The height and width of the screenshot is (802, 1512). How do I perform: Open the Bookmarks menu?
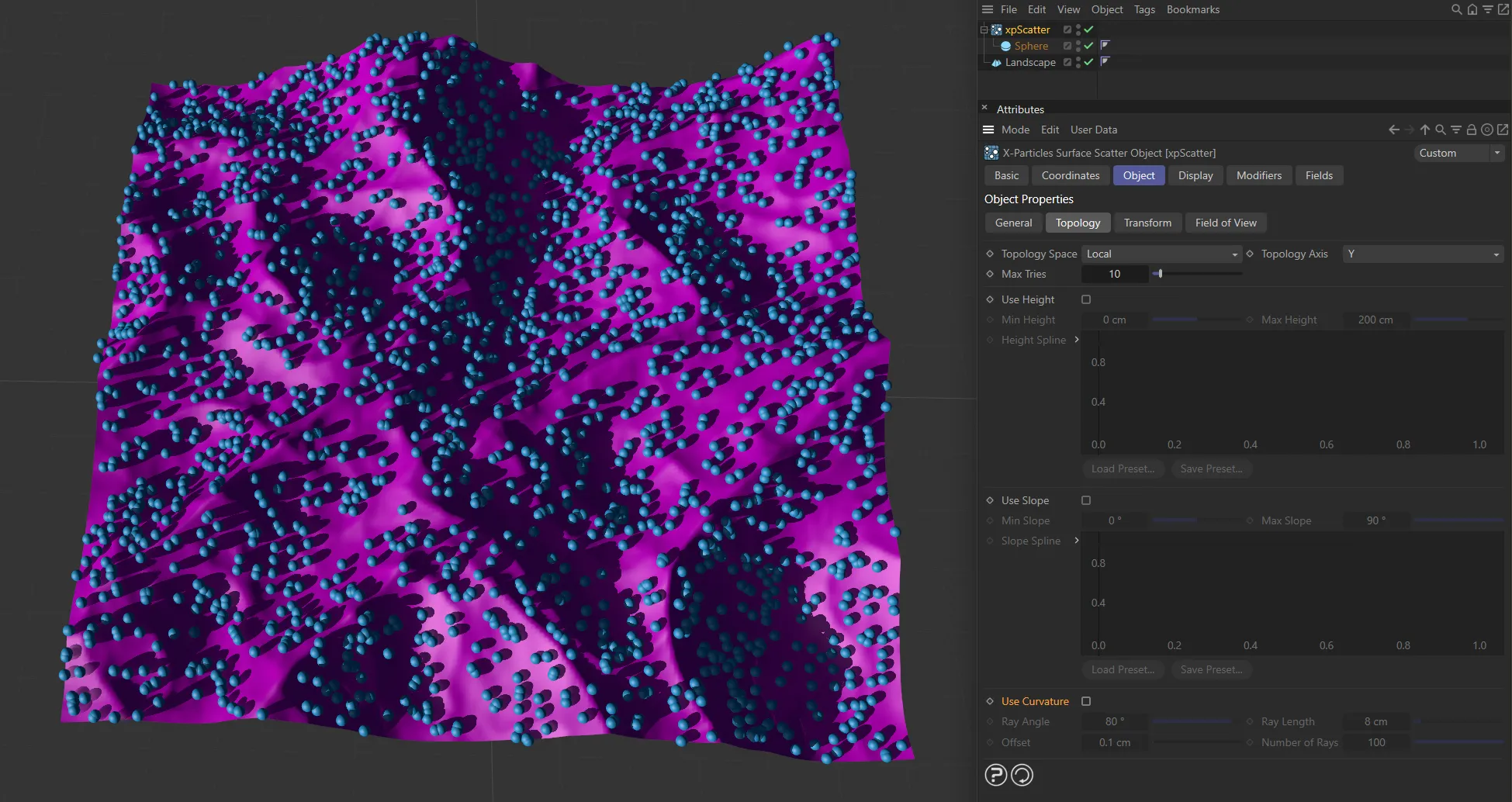pos(1192,9)
